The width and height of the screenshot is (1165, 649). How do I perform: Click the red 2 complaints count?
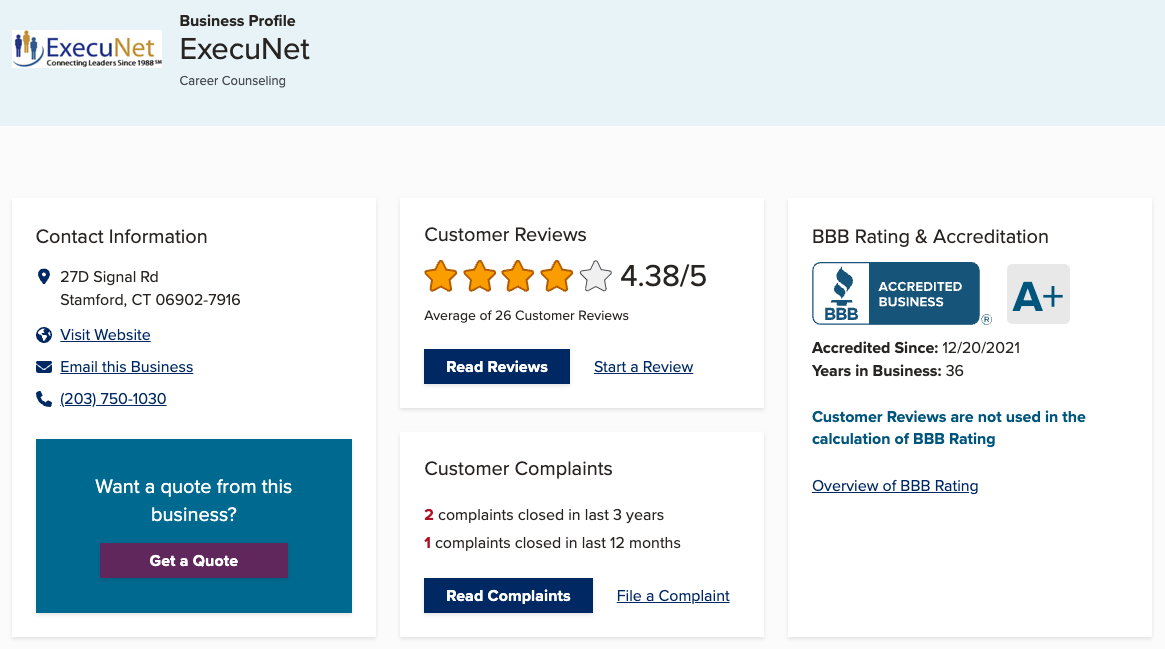[429, 515]
